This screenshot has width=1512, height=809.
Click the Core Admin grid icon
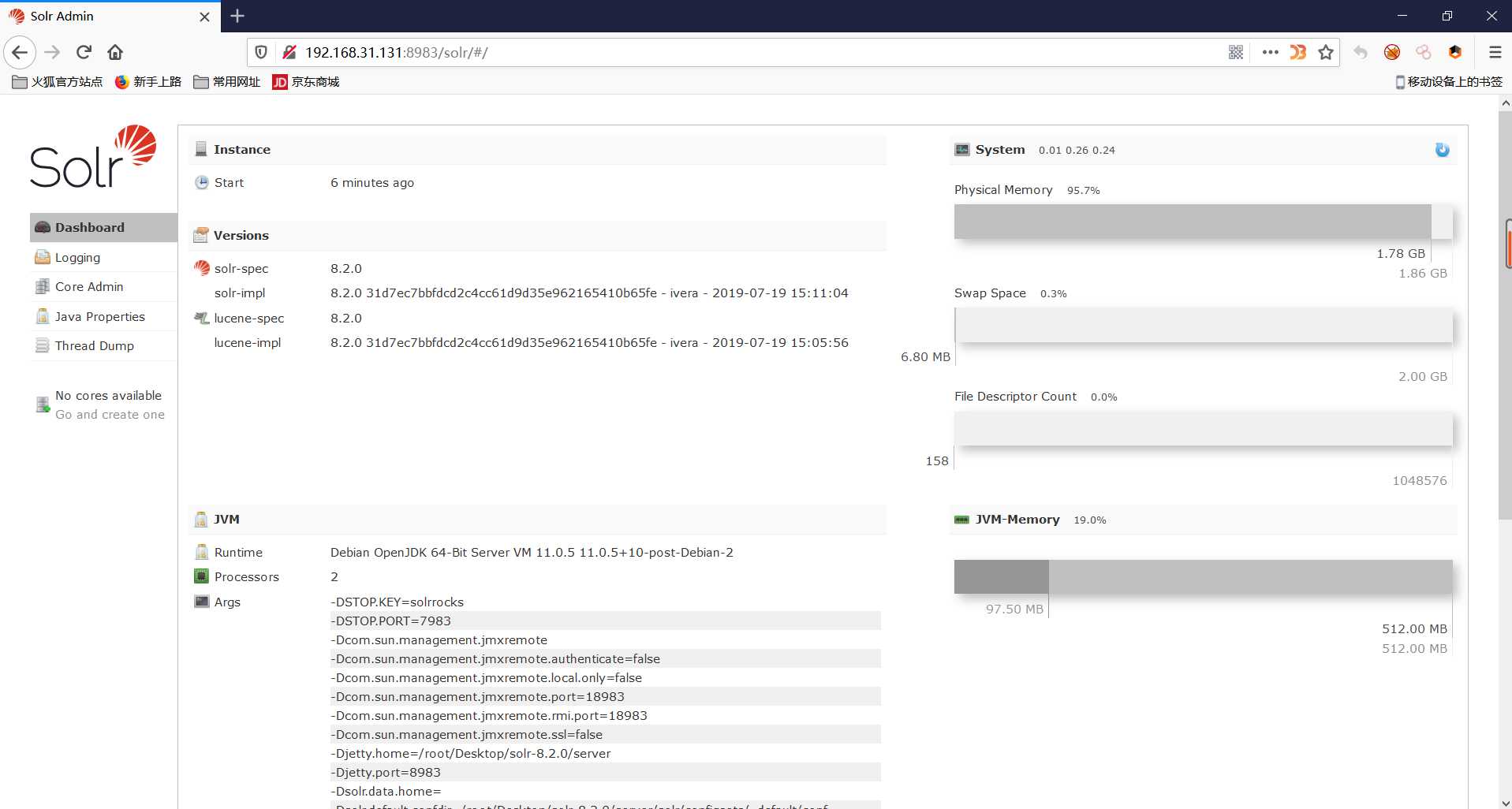(x=43, y=286)
